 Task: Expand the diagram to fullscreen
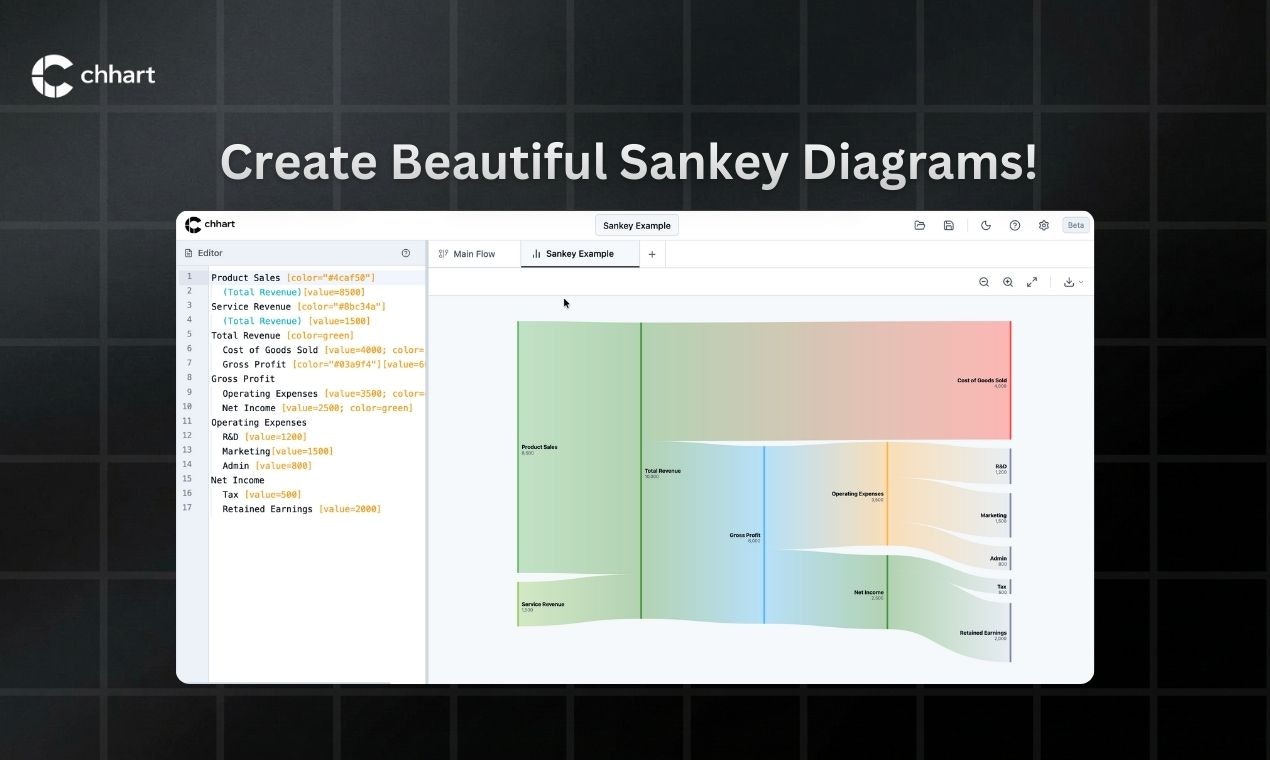click(x=1031, y=281)
